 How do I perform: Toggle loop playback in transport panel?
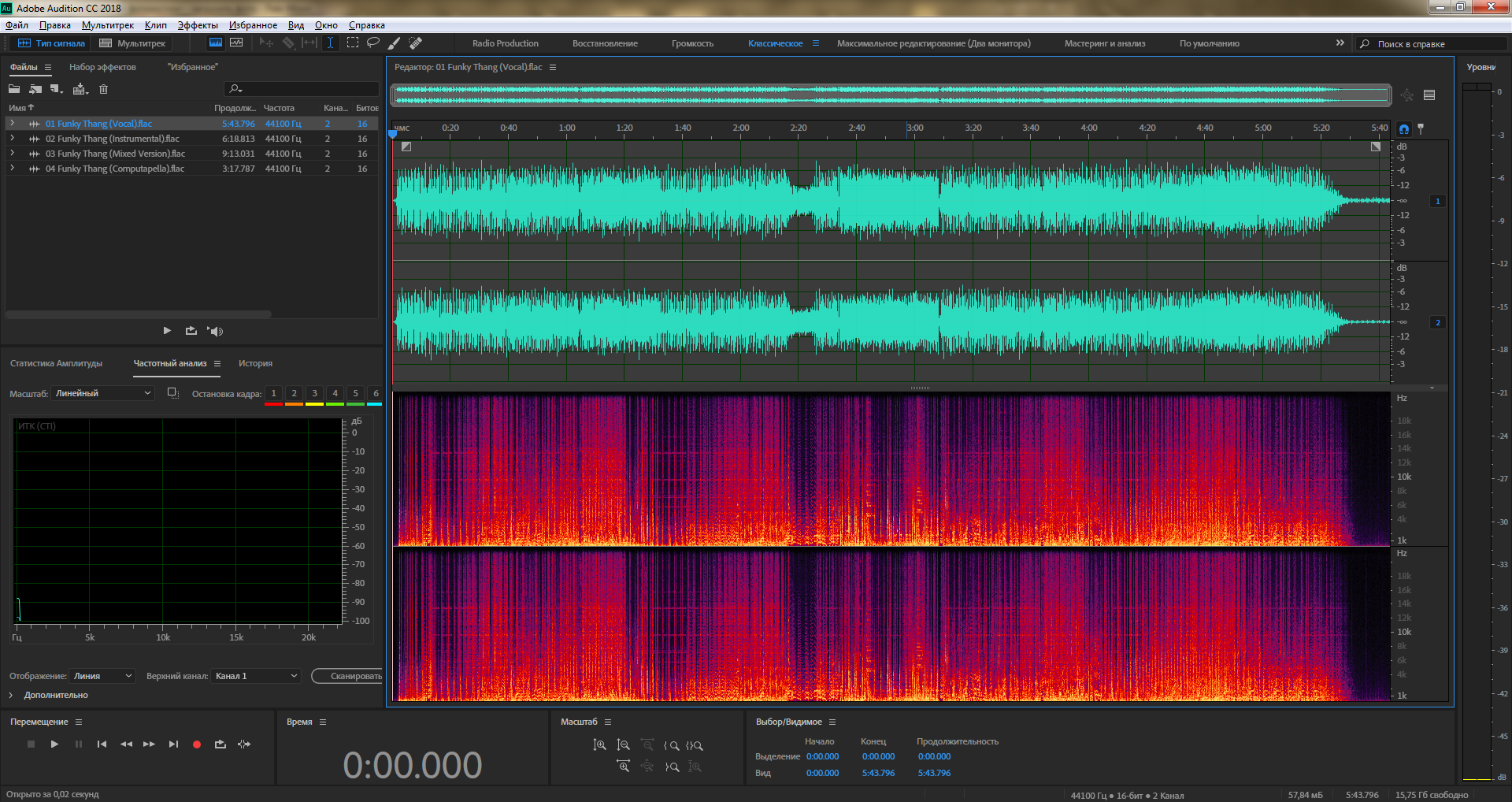(x=220, y=744)
